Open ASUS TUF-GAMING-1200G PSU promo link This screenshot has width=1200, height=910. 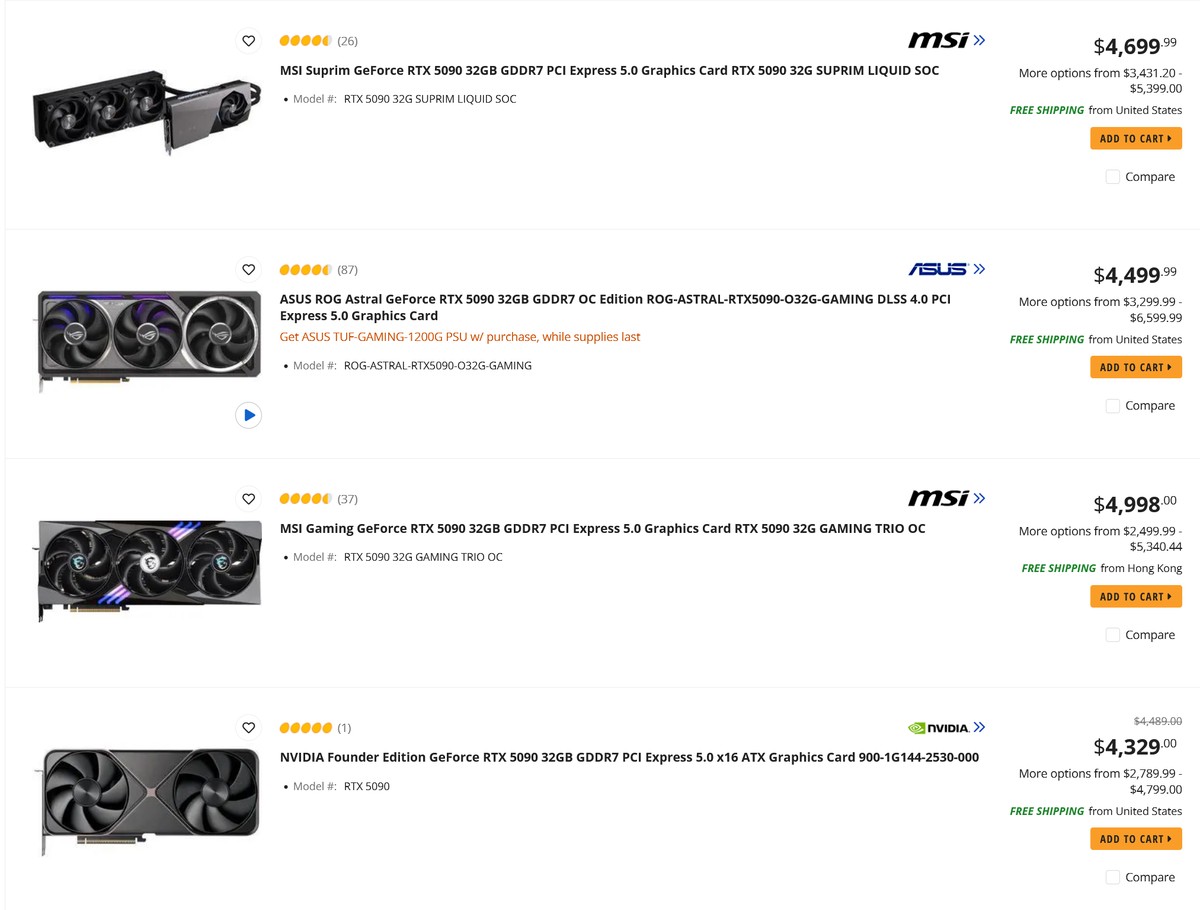pyautogui.click(x=460, y=337)
